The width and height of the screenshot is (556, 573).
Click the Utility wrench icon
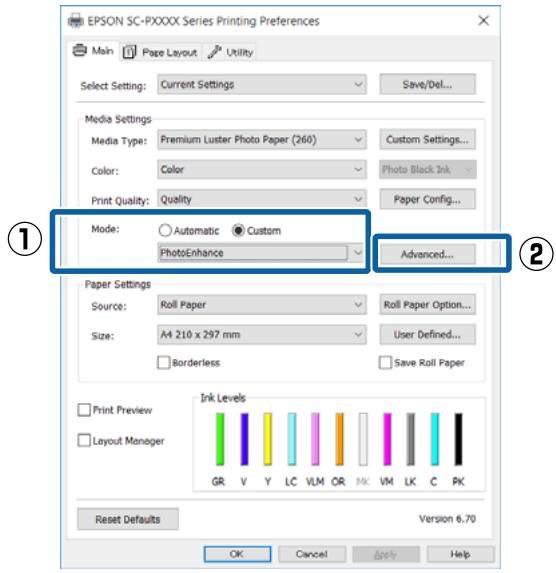tap(215, 52)
